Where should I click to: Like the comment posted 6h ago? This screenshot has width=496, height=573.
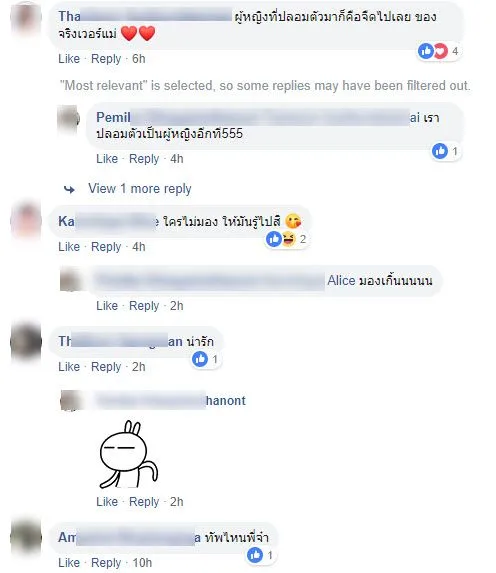point(69,59)
